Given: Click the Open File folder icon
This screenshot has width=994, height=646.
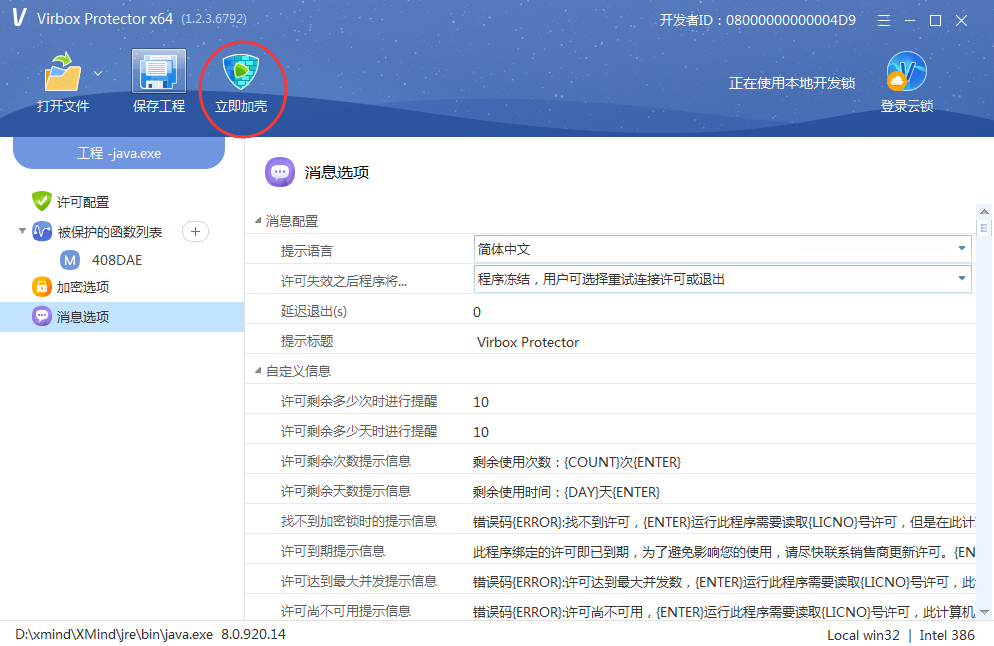Looking at the screenshot, I should tap(62, 72).
